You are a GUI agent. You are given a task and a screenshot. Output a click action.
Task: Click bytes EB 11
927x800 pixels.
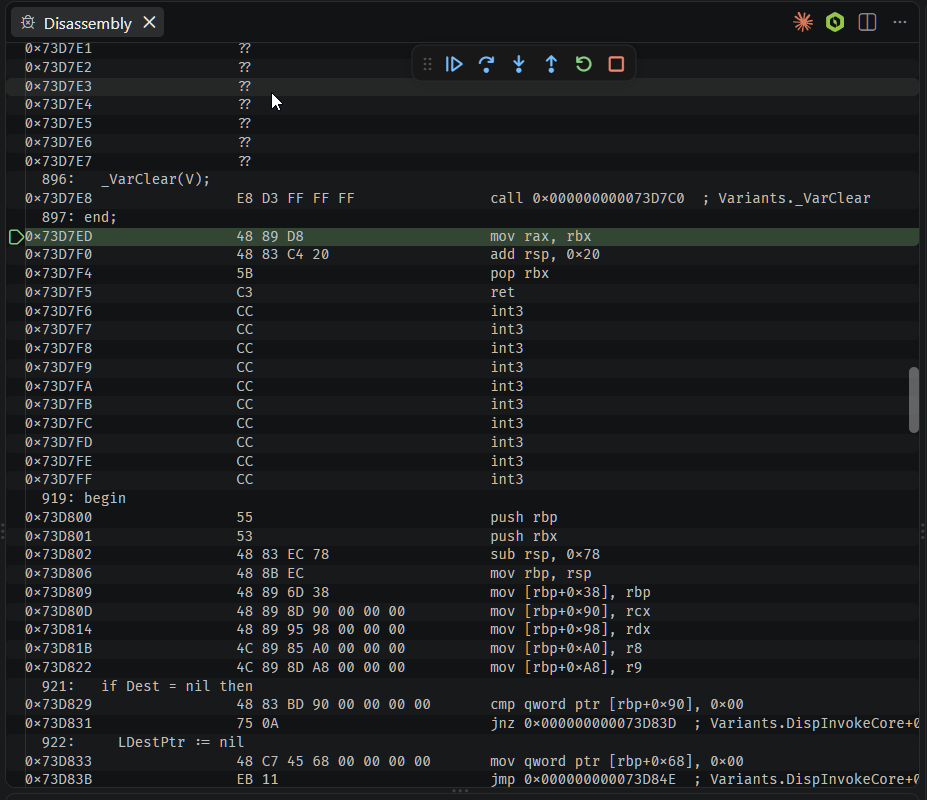click(257, 780)
